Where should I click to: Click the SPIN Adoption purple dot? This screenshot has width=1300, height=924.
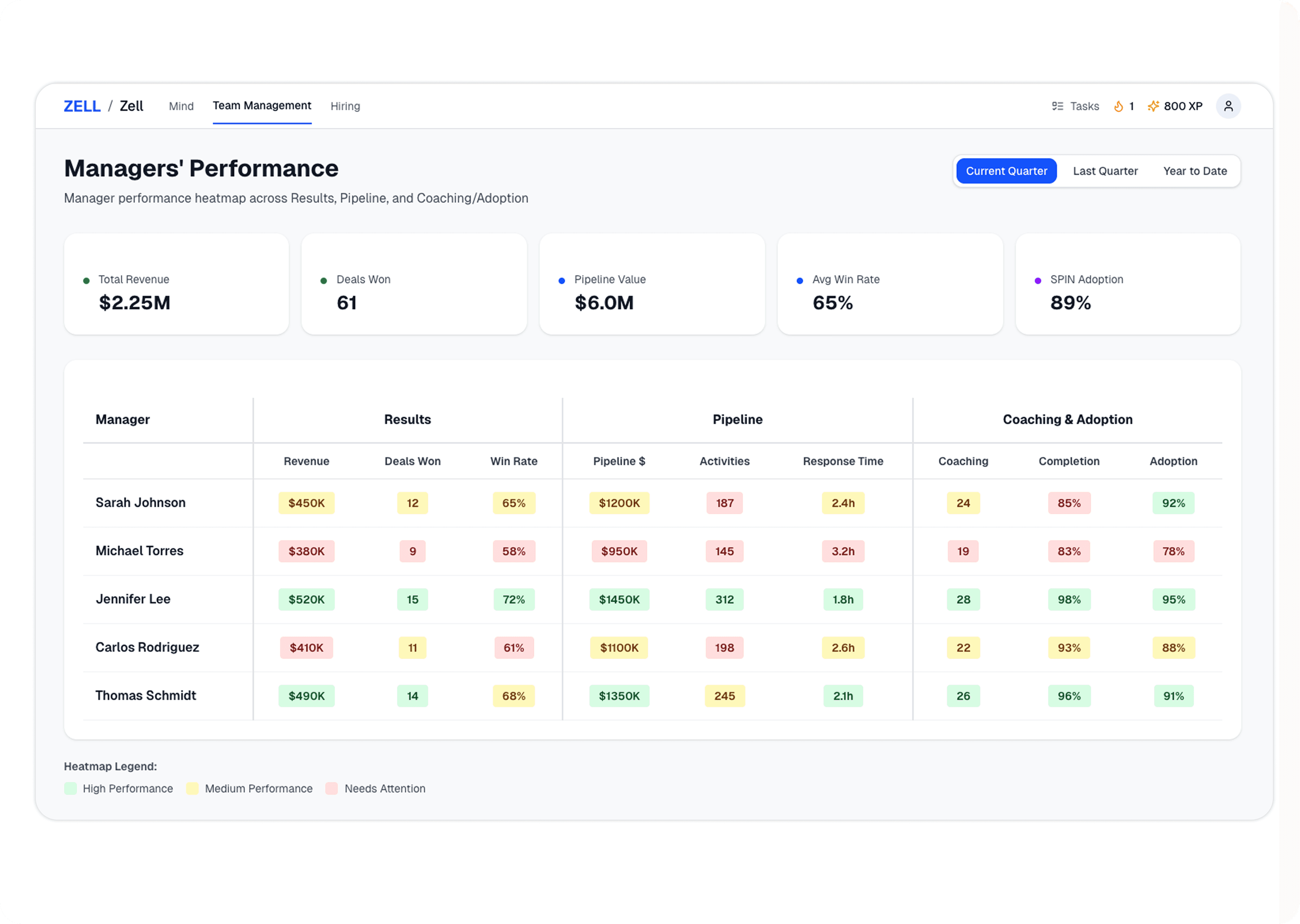tap(1037, 280)
